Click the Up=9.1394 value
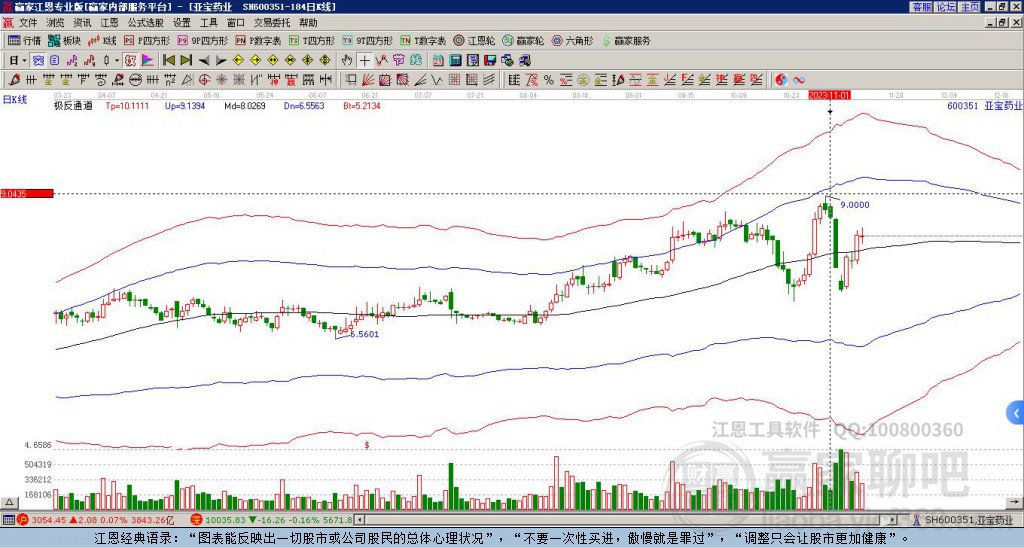 (x=185, y=105)
